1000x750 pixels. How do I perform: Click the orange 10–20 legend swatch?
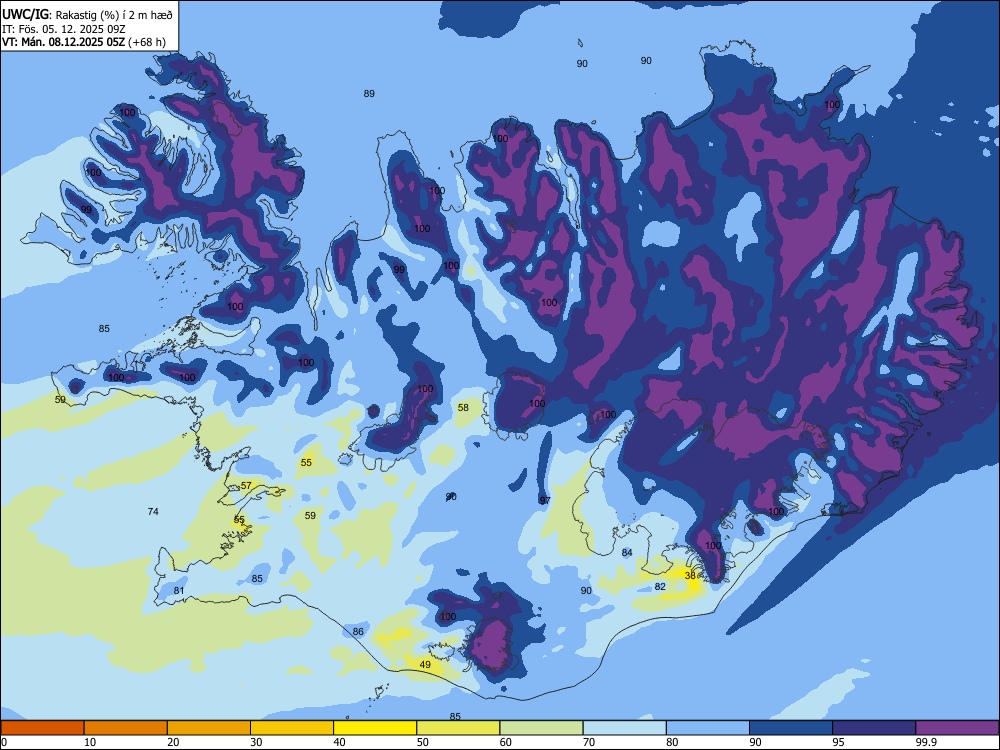pos(126,728)
